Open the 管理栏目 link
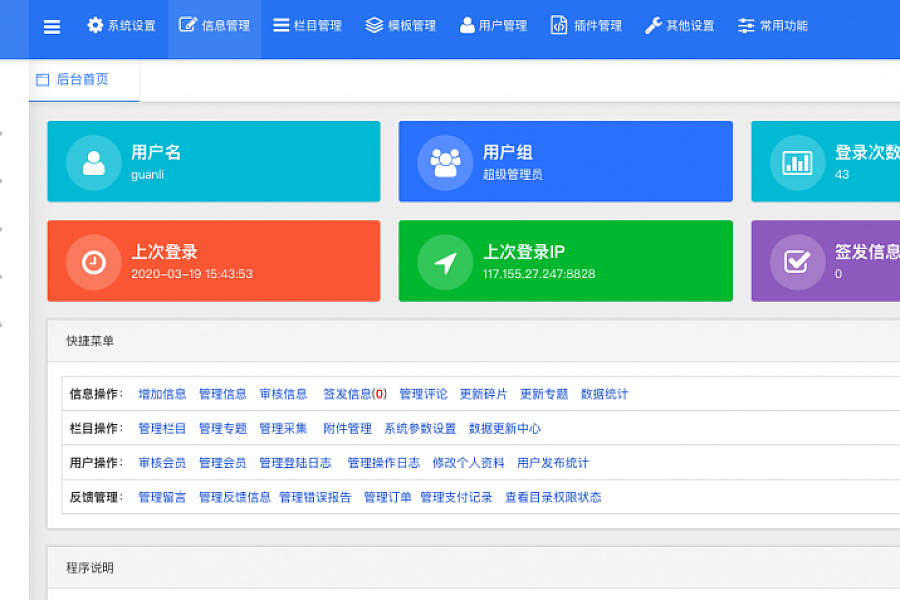 click(162, 428)
